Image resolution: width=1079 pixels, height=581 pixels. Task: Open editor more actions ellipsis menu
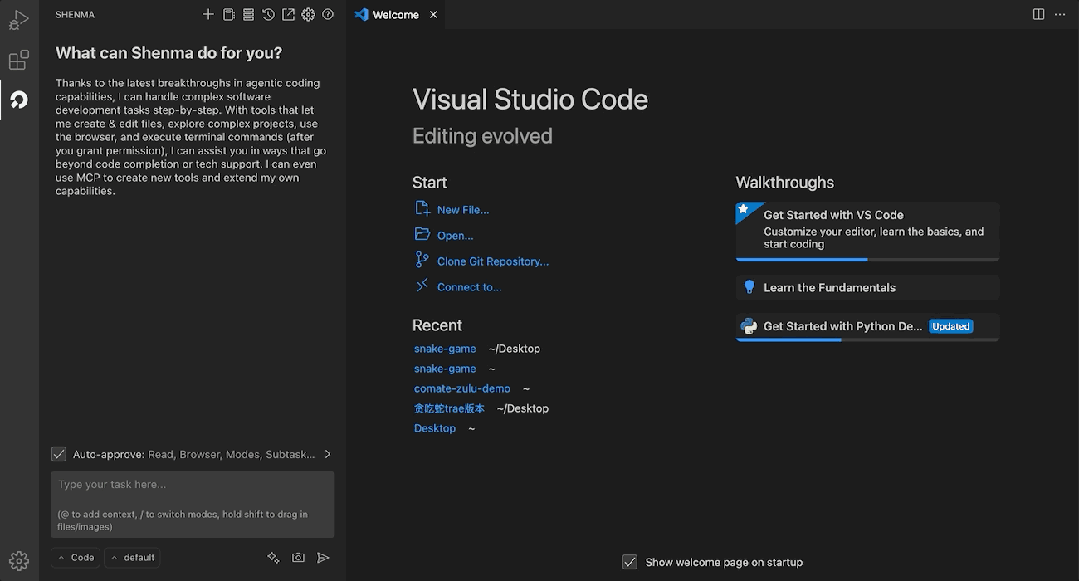pyautogui.click(x=1061, y=14)
